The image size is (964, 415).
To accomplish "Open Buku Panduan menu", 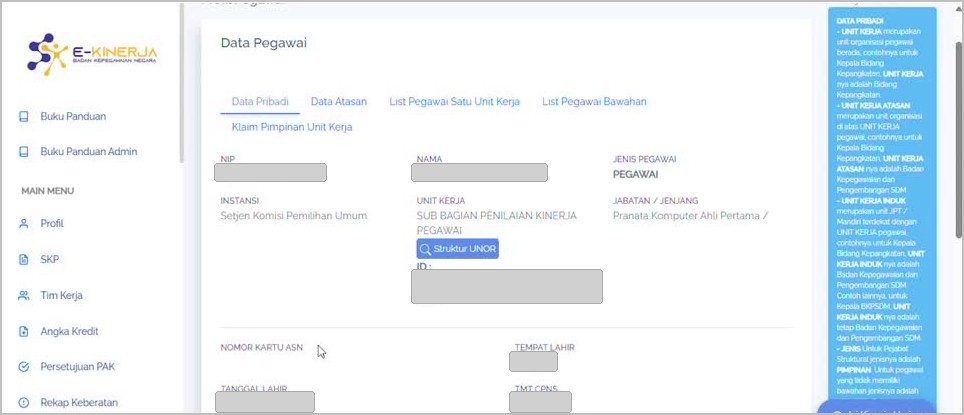I will (x=73, y=116).
